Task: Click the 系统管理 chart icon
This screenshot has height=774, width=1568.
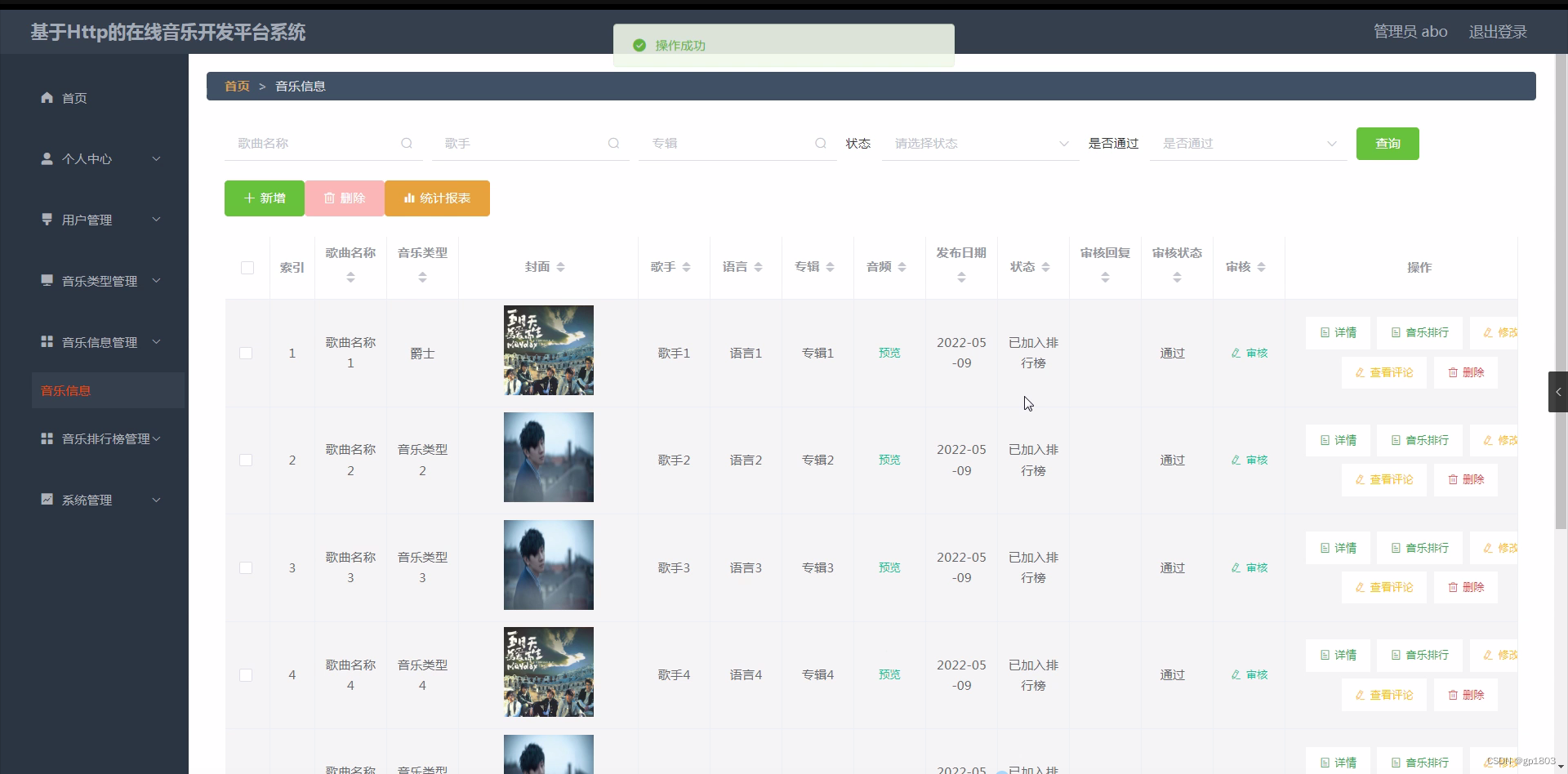Action: [x=47, y=500]
